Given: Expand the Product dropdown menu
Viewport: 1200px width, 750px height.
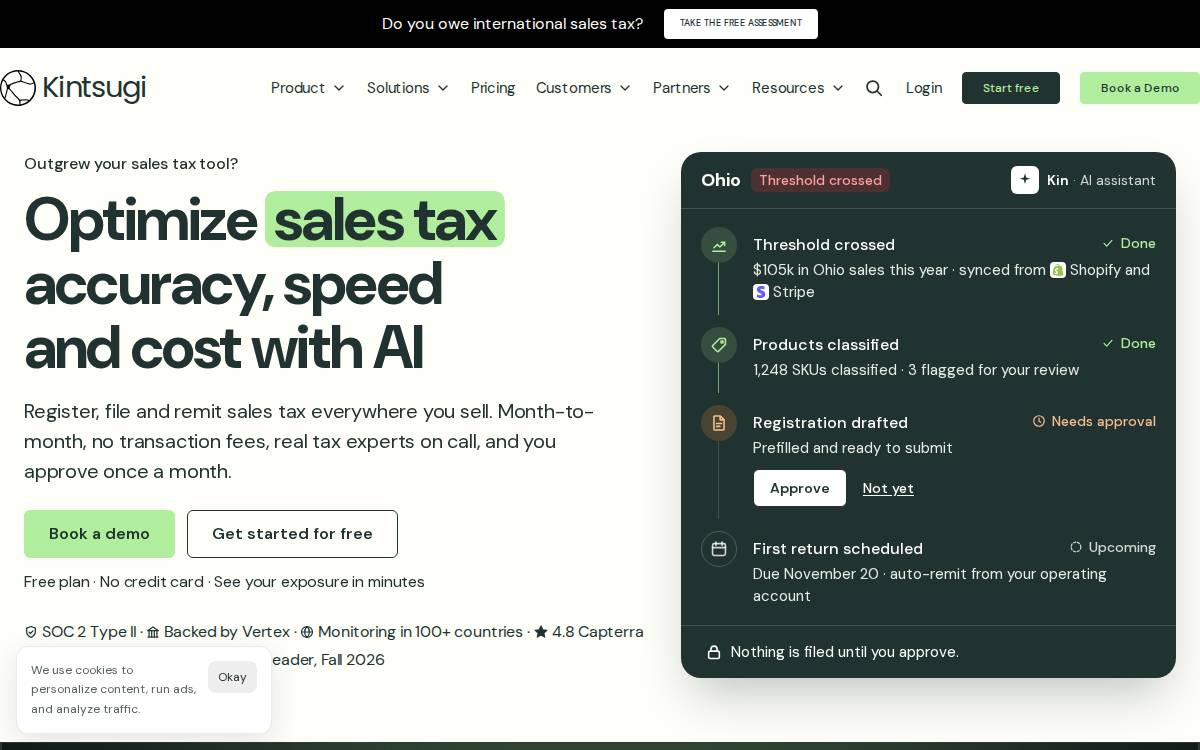Looking at the screenshot, I should (308, 88).
